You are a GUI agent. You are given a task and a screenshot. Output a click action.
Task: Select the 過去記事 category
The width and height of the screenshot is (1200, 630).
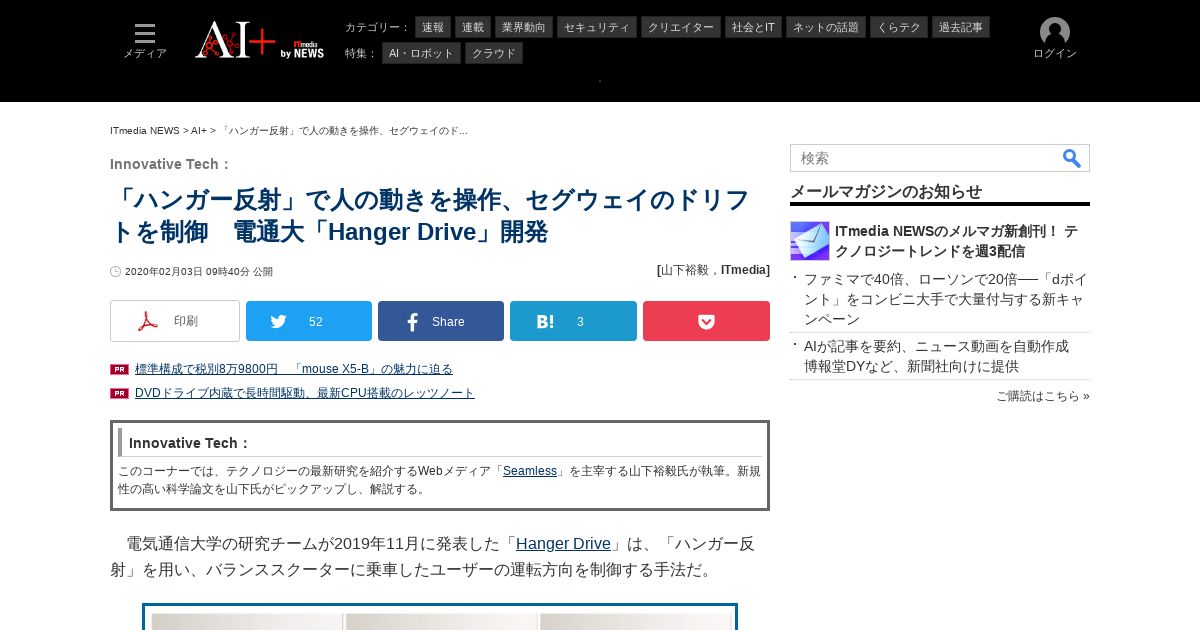tap(961, 27)
